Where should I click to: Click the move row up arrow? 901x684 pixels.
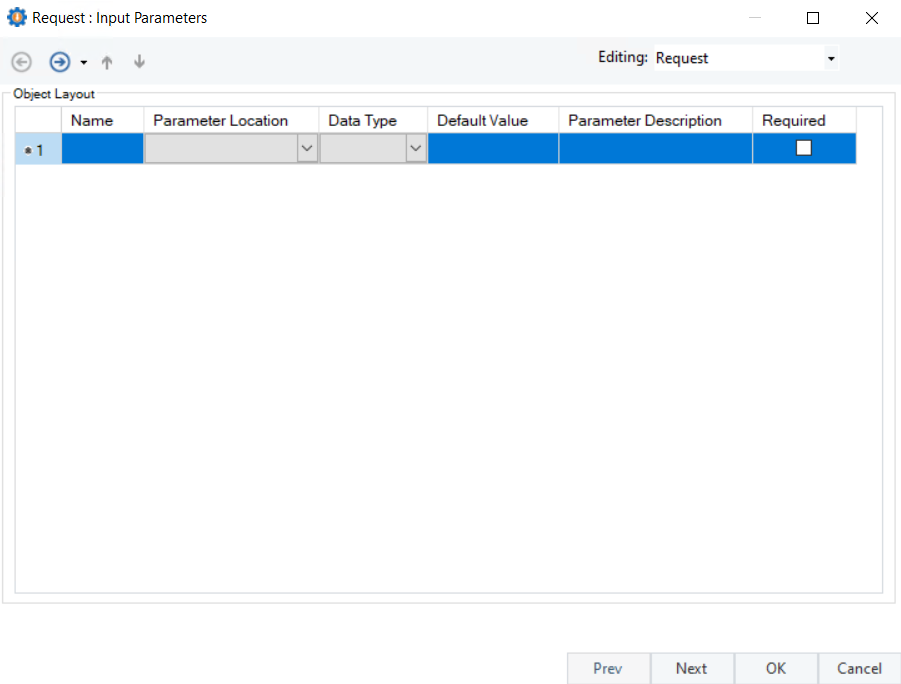pos(107,62)
